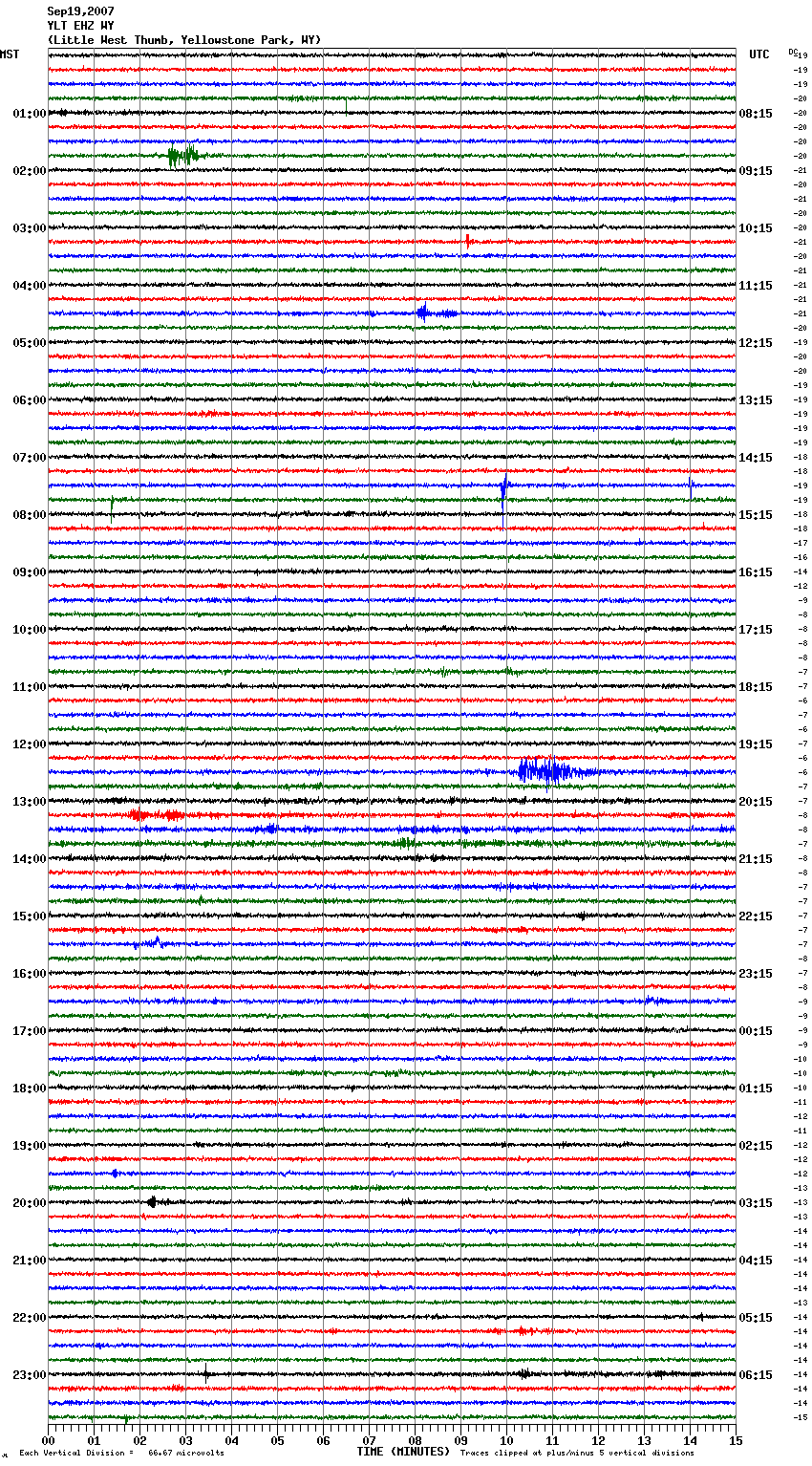
Task: Click the 06:15 UTC time label
Action: click(756, 1375)
